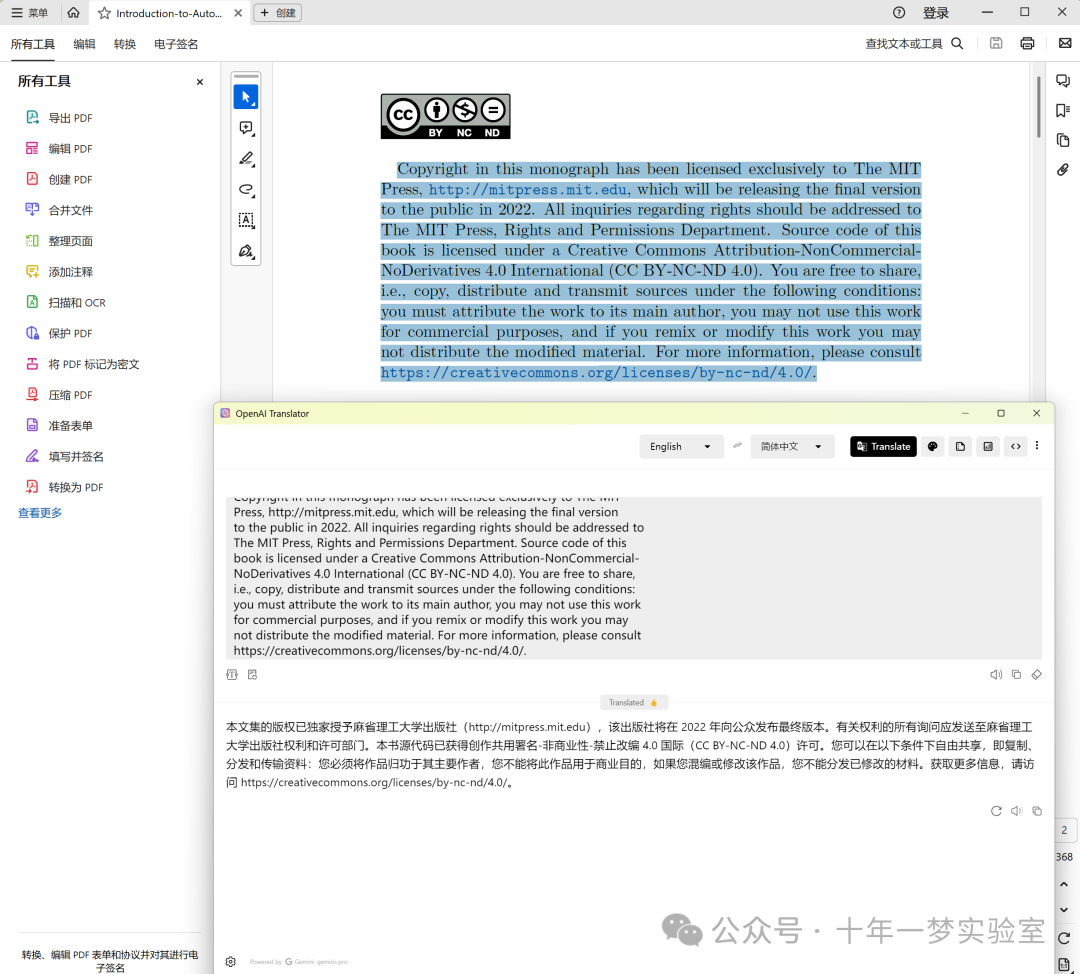Open help question mark icon
Image resolution: width=1080 pixels, height=974 pixels.
[x=899, y=12]
